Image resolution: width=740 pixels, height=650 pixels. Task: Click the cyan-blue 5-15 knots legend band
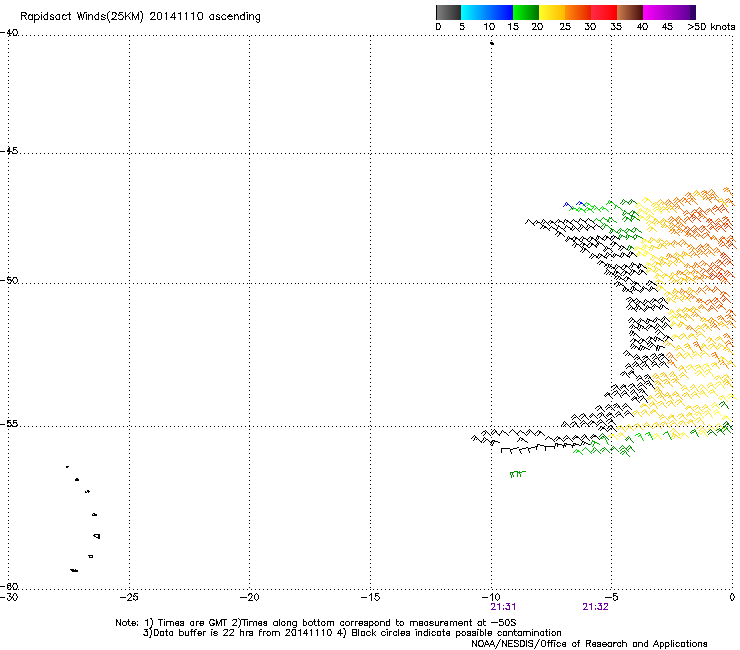487,12
